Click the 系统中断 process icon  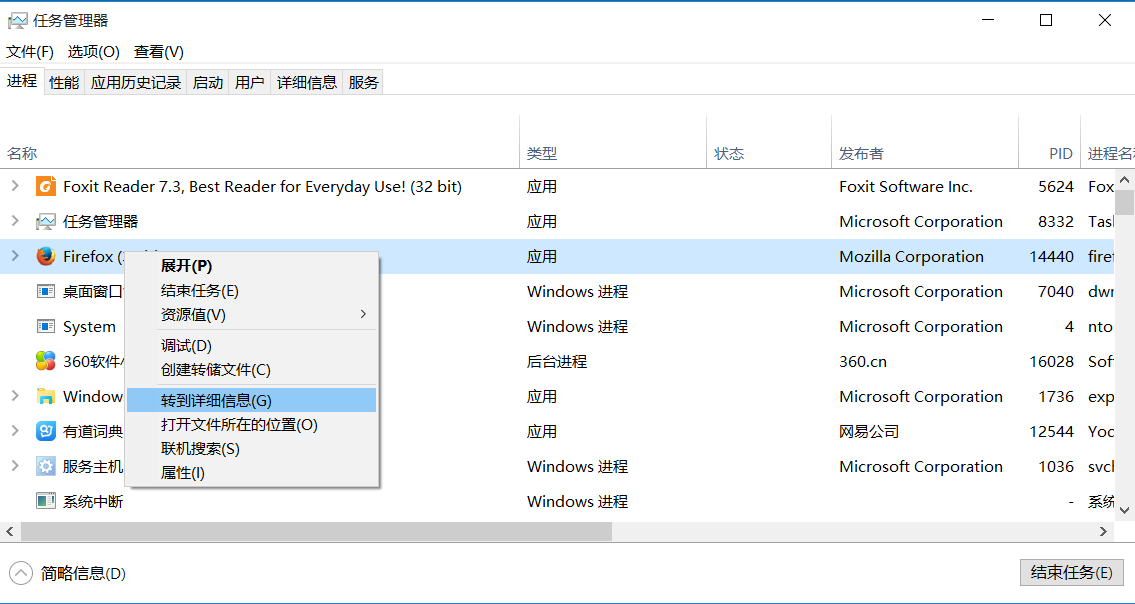46,501
